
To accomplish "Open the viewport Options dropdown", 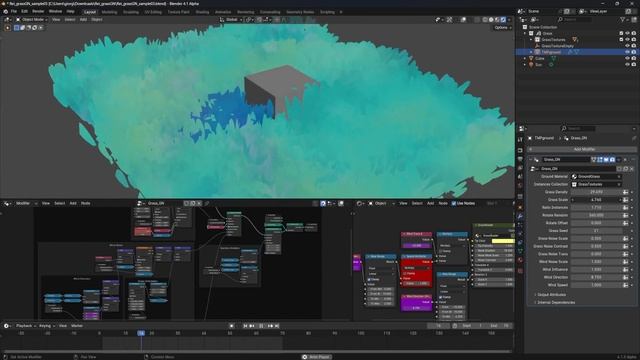I will [502, 28].
